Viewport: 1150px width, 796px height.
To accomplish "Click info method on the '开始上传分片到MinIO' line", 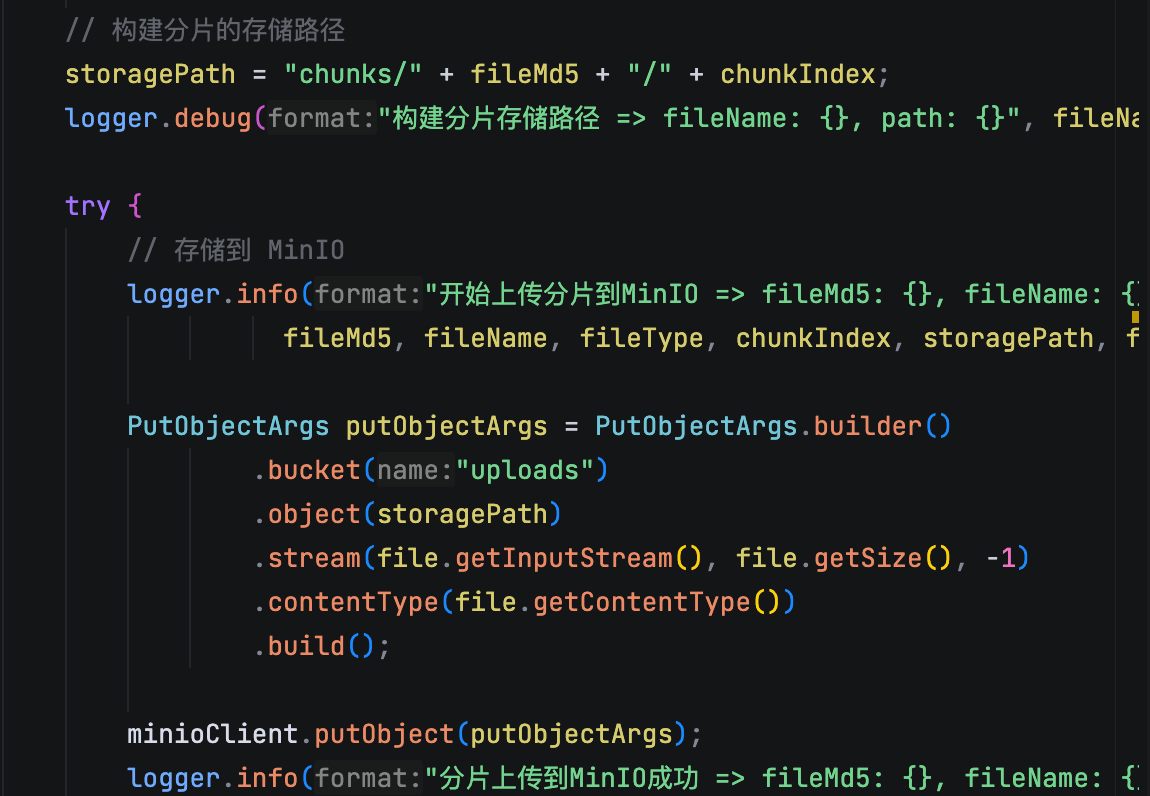I will coord(267,294).
